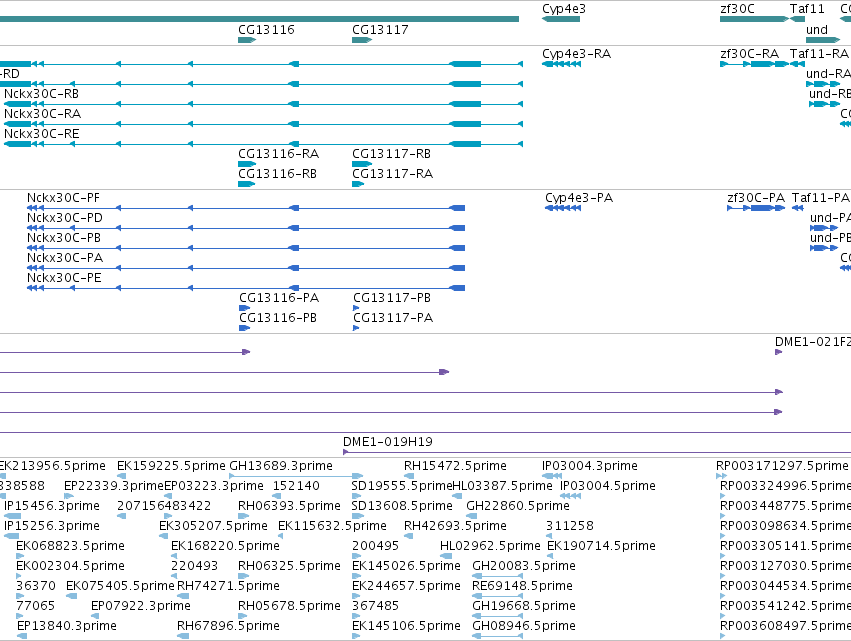Screen dimensions: 851x641
Task: Select the Nckx30C-PE protein label
Action: (x=64, y=278)
